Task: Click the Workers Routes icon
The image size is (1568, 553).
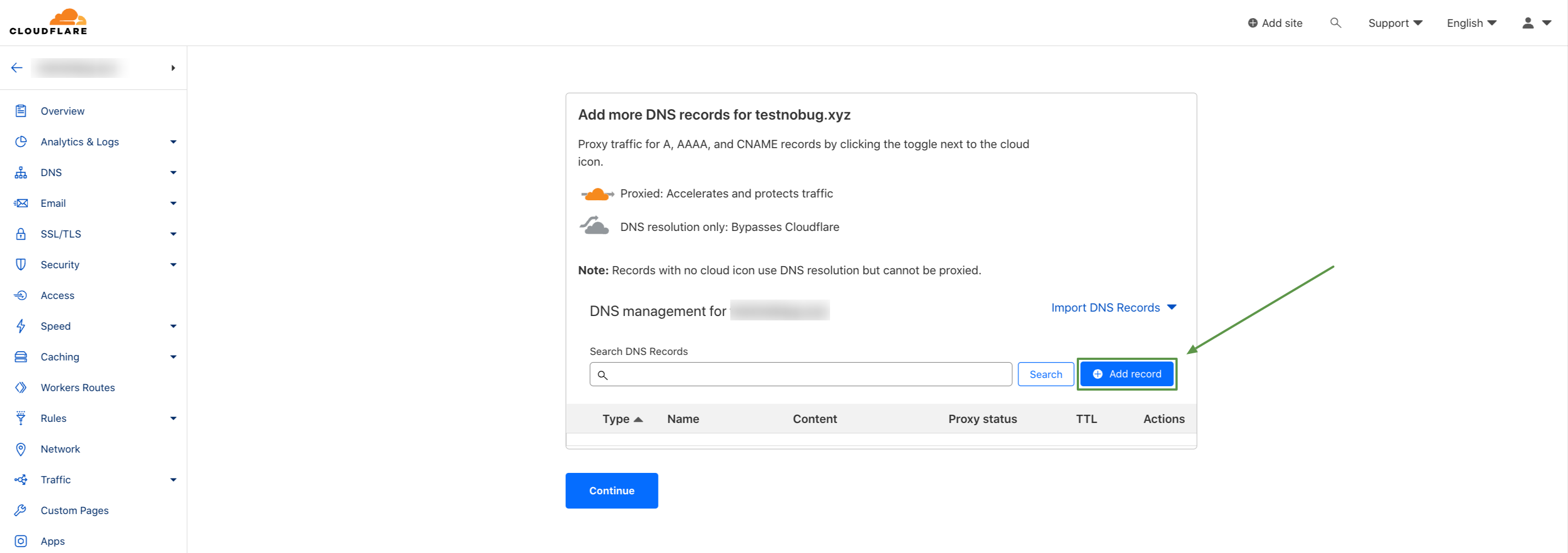Action: pyautogui.click(x=21, y=387)
